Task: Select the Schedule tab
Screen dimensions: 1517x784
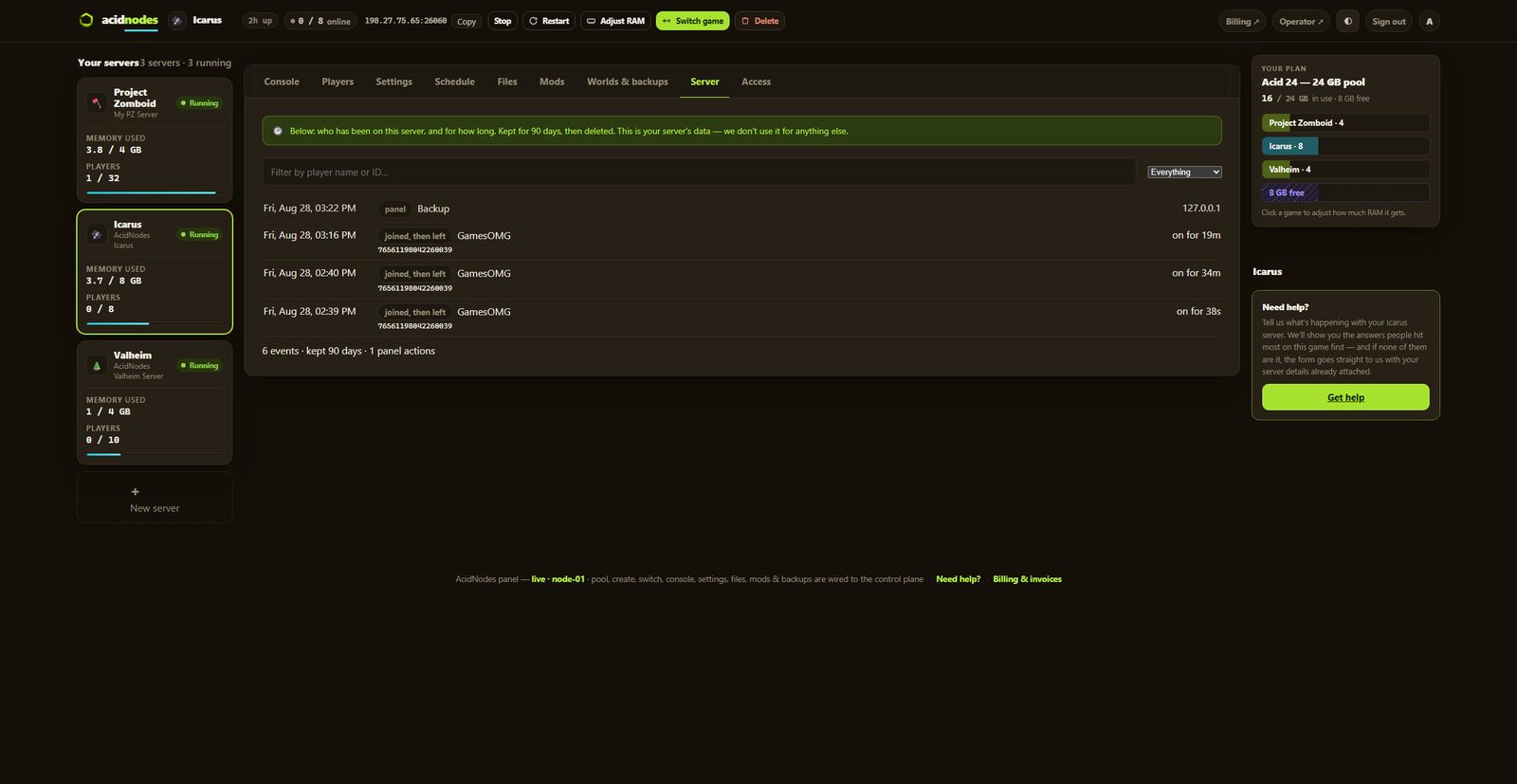Action: (454, 82)
